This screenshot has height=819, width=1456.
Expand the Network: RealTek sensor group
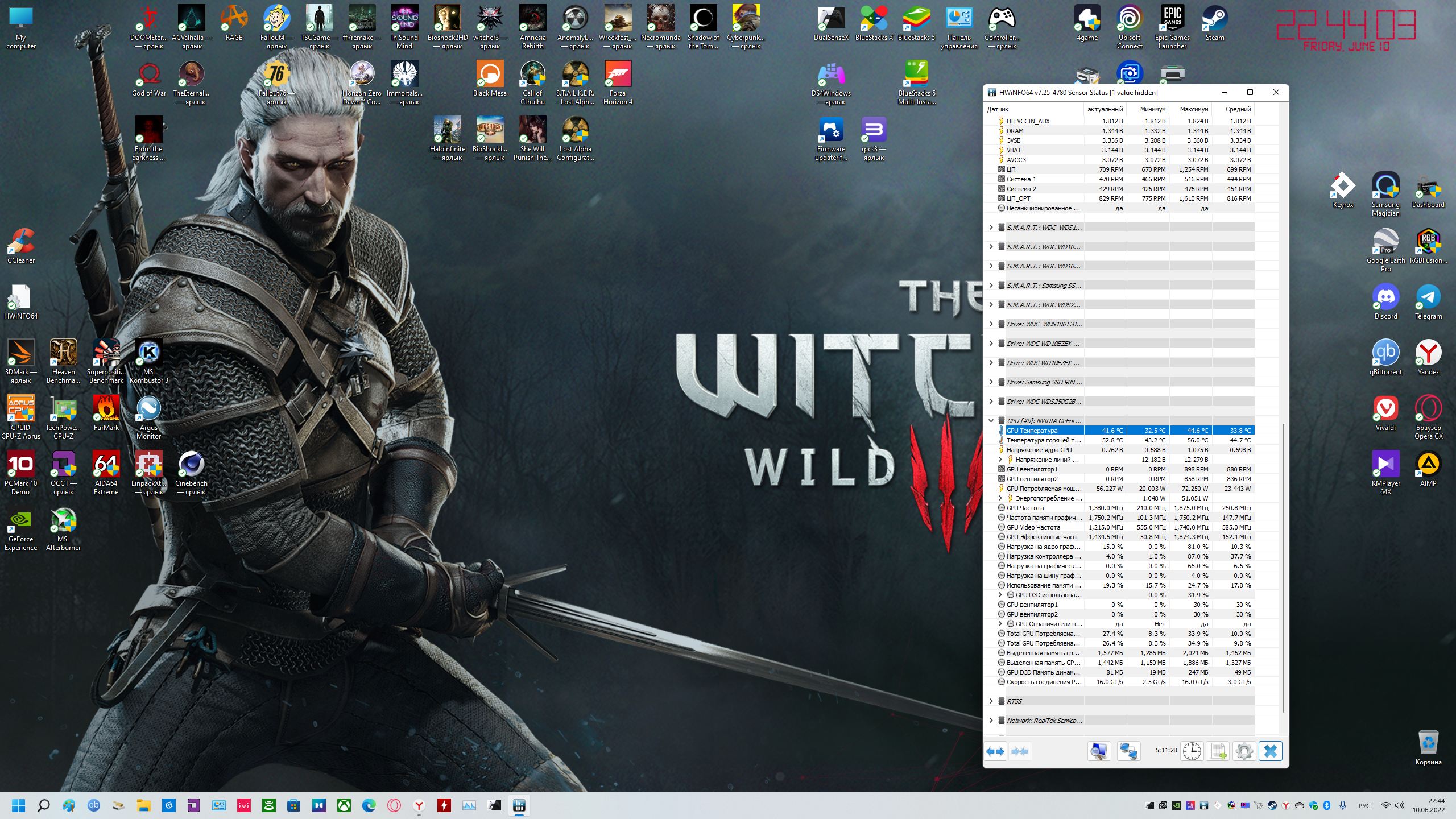click(991, 721)
